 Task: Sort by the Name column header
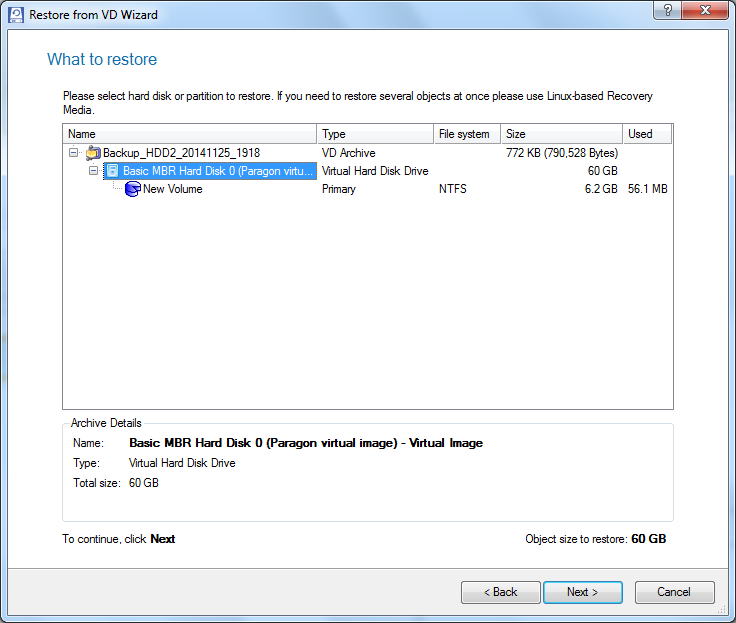(x=190, y=134)
